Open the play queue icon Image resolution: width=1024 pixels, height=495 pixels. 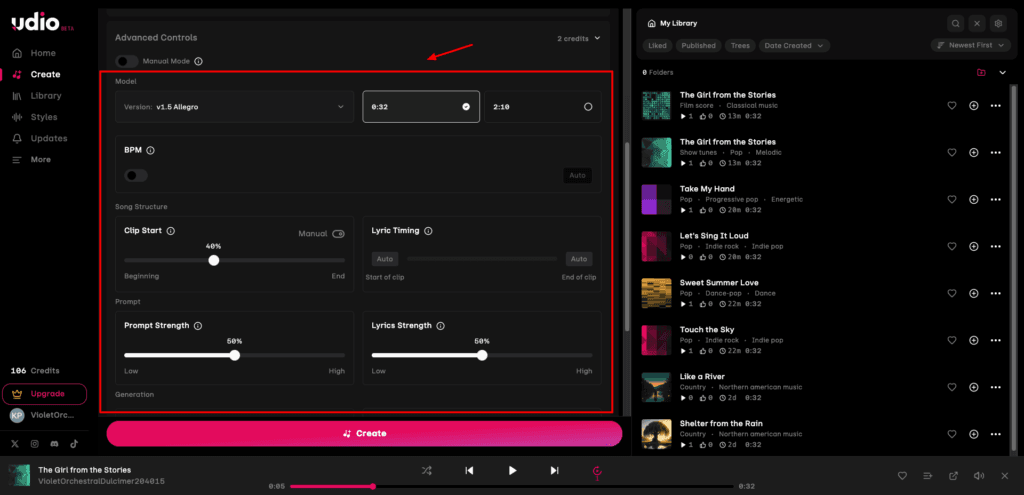(927, 476)
